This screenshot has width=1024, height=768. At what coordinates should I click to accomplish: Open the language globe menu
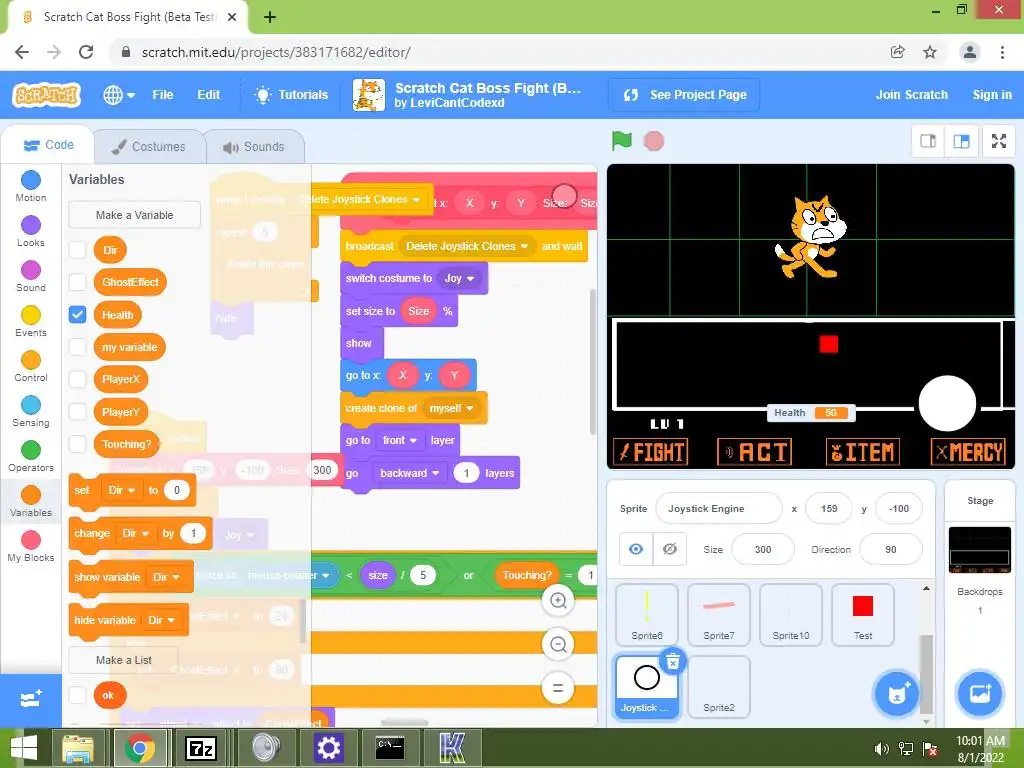pos(119,95)
